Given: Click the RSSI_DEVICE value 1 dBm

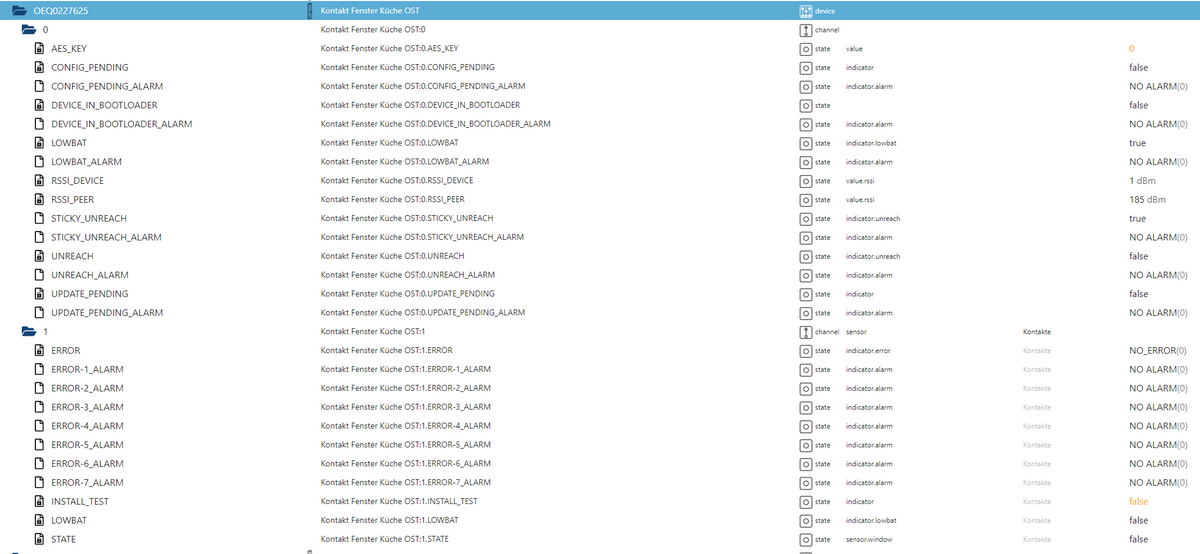Looking at the screenshot, I should [1143, 181].
